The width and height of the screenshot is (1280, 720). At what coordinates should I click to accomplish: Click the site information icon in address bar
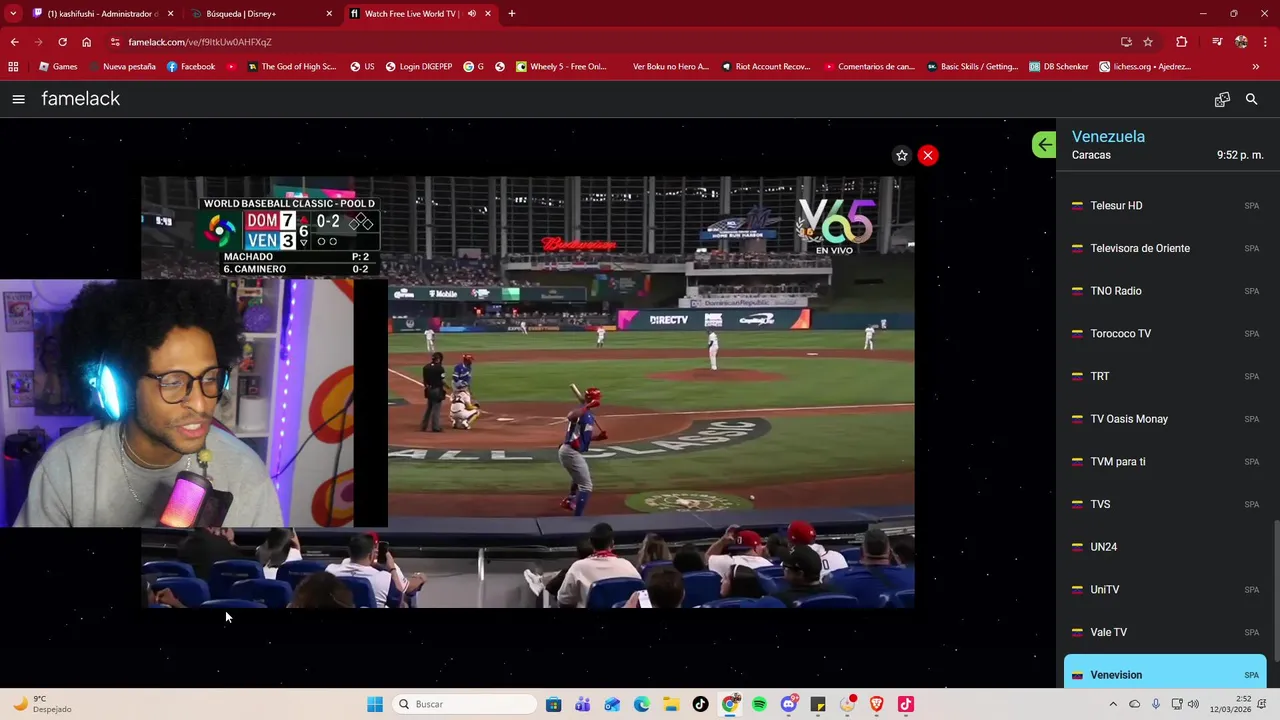[x=115, y=42]
